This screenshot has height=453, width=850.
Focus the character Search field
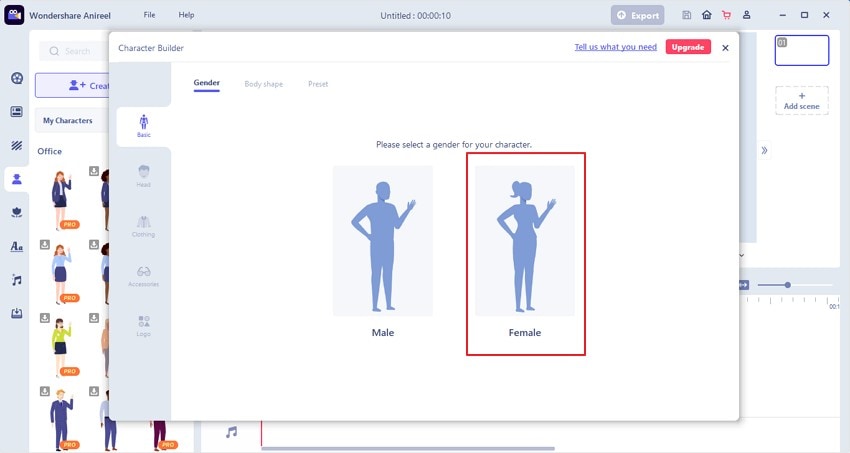(73, 51)
